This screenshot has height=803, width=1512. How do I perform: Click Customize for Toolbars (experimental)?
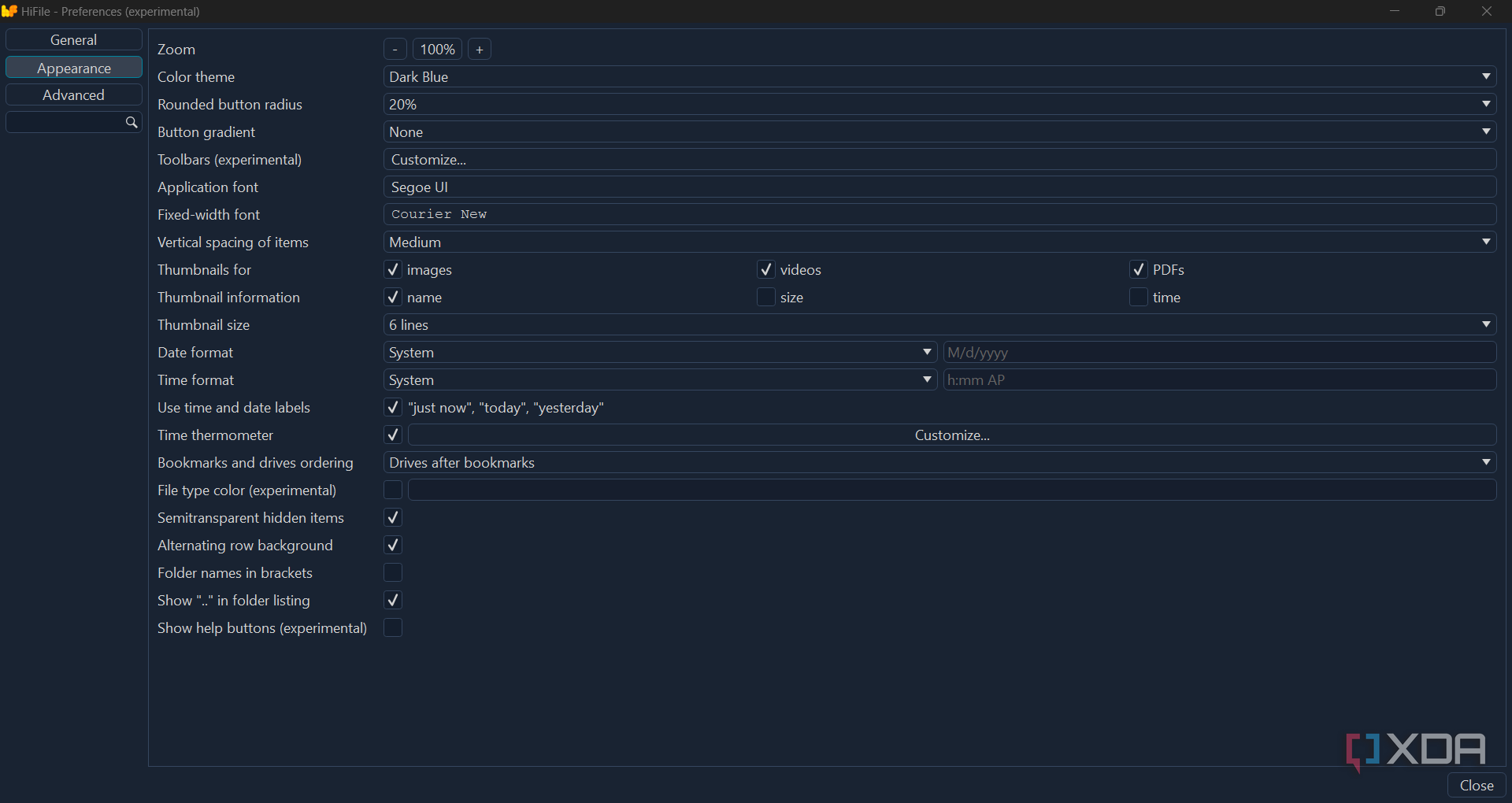point(940,160)
